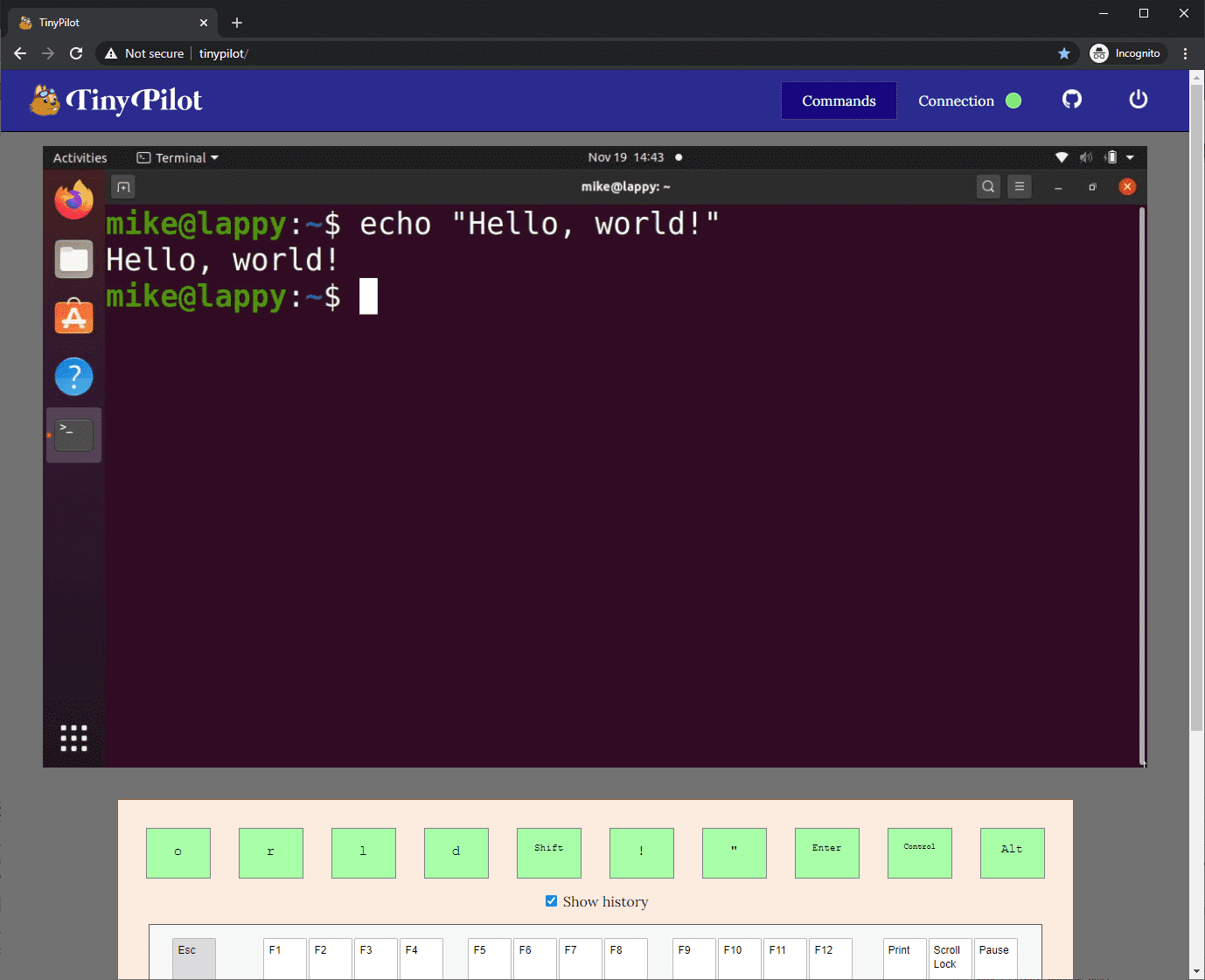Open Chrome three-dot menu
Image resolution: width=1205 pixels, height=980 pixels.
coord(1185,53)
